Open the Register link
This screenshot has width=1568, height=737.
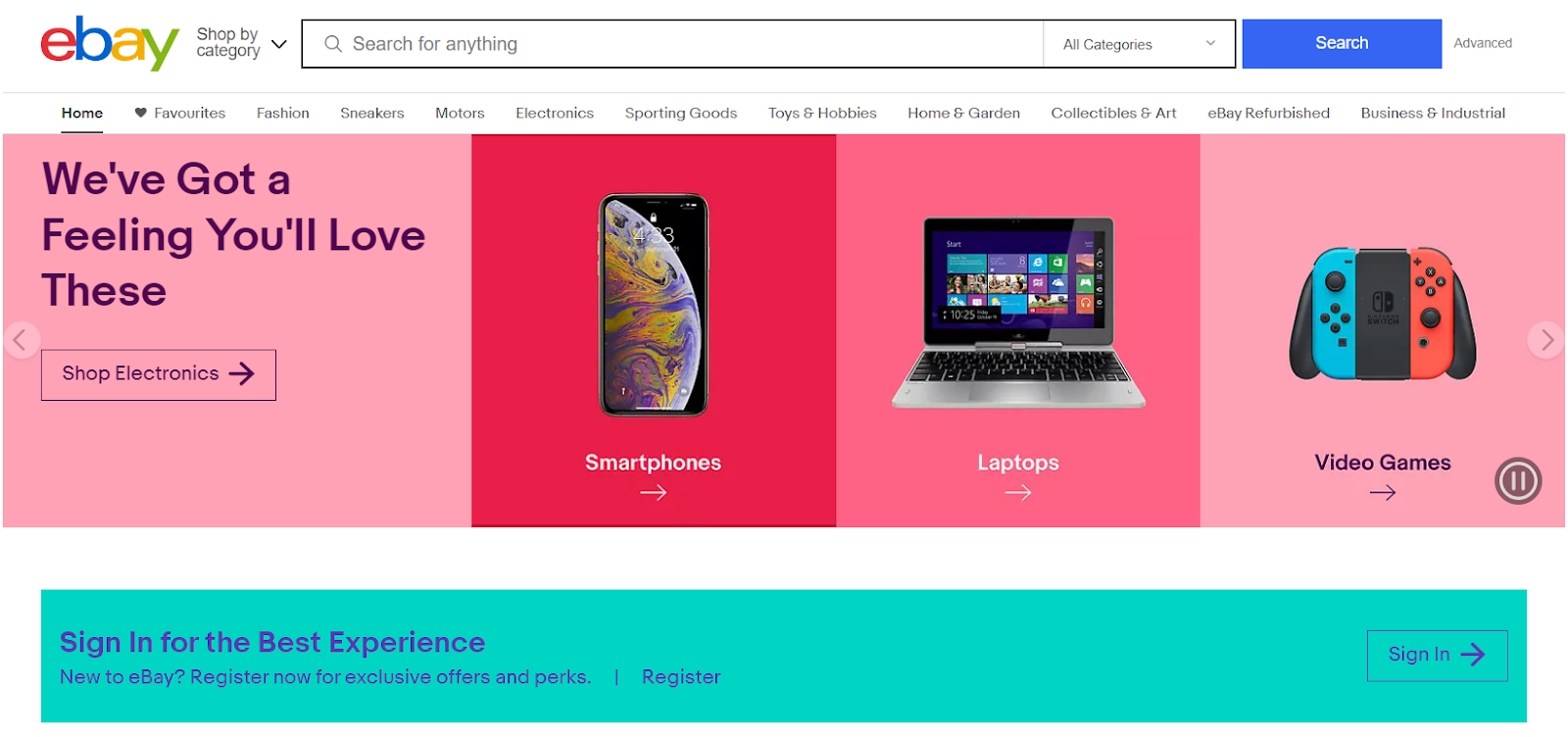click(x=681, y=677)
